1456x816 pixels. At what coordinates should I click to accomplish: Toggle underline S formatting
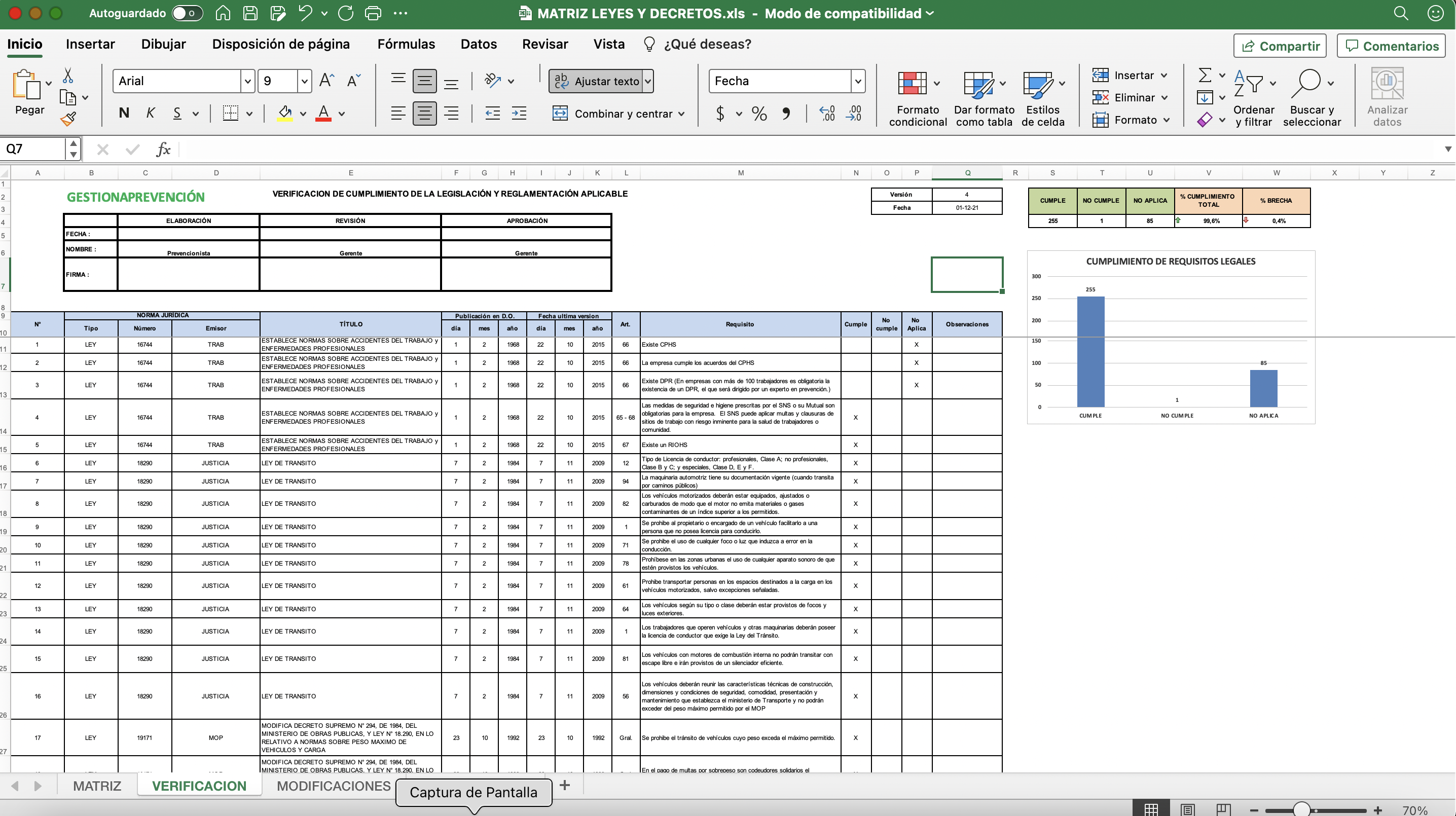pyautogui.click(x=177, y=113)
